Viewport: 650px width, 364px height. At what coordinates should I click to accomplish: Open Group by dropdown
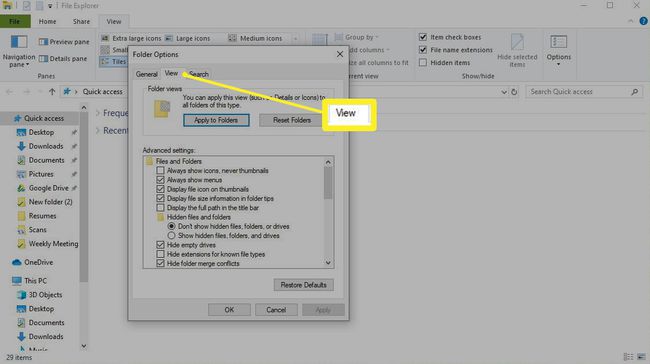tap(357, 37)
